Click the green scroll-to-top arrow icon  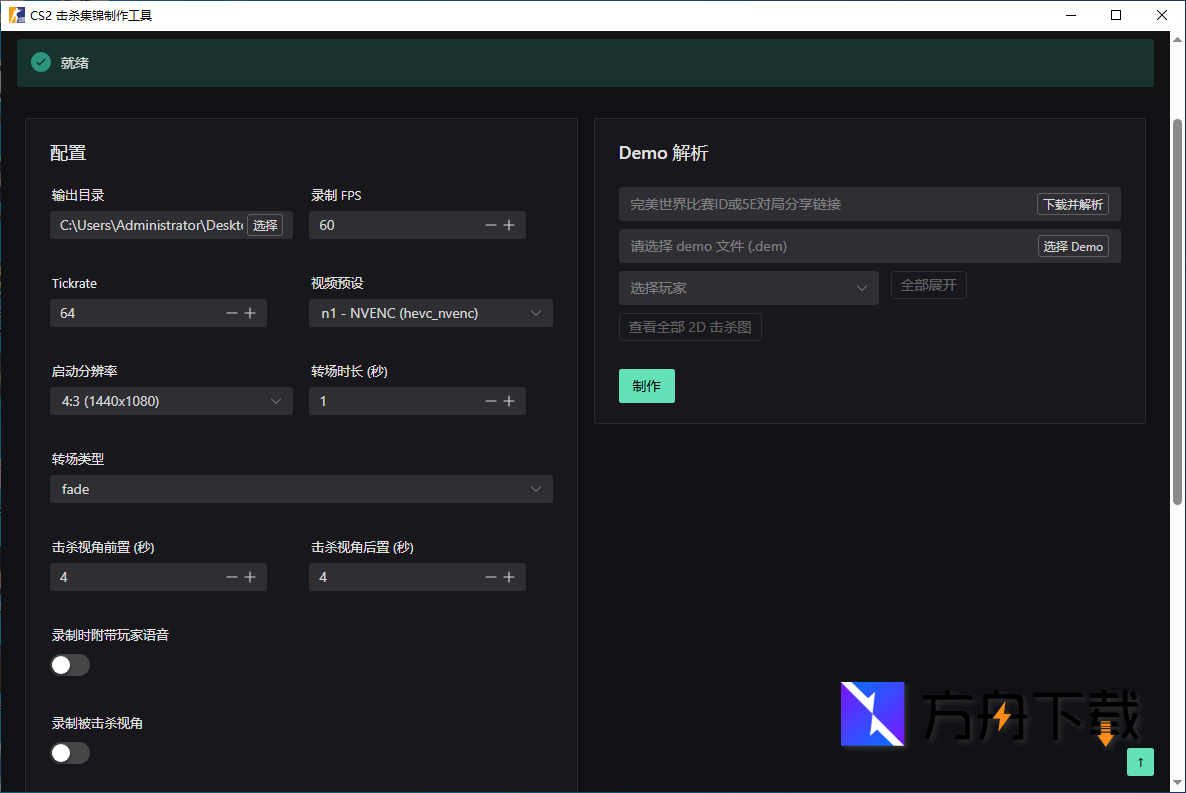(1140, 761)
